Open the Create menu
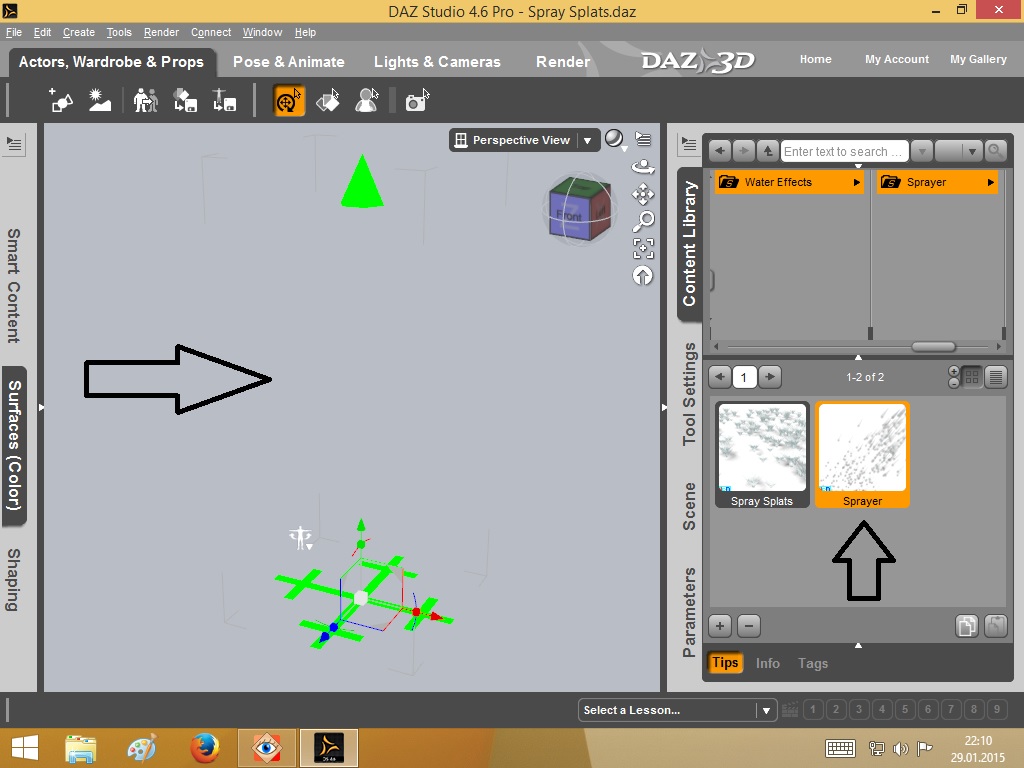The width and height of the screenshot is (1024, 768). [78, 32]
